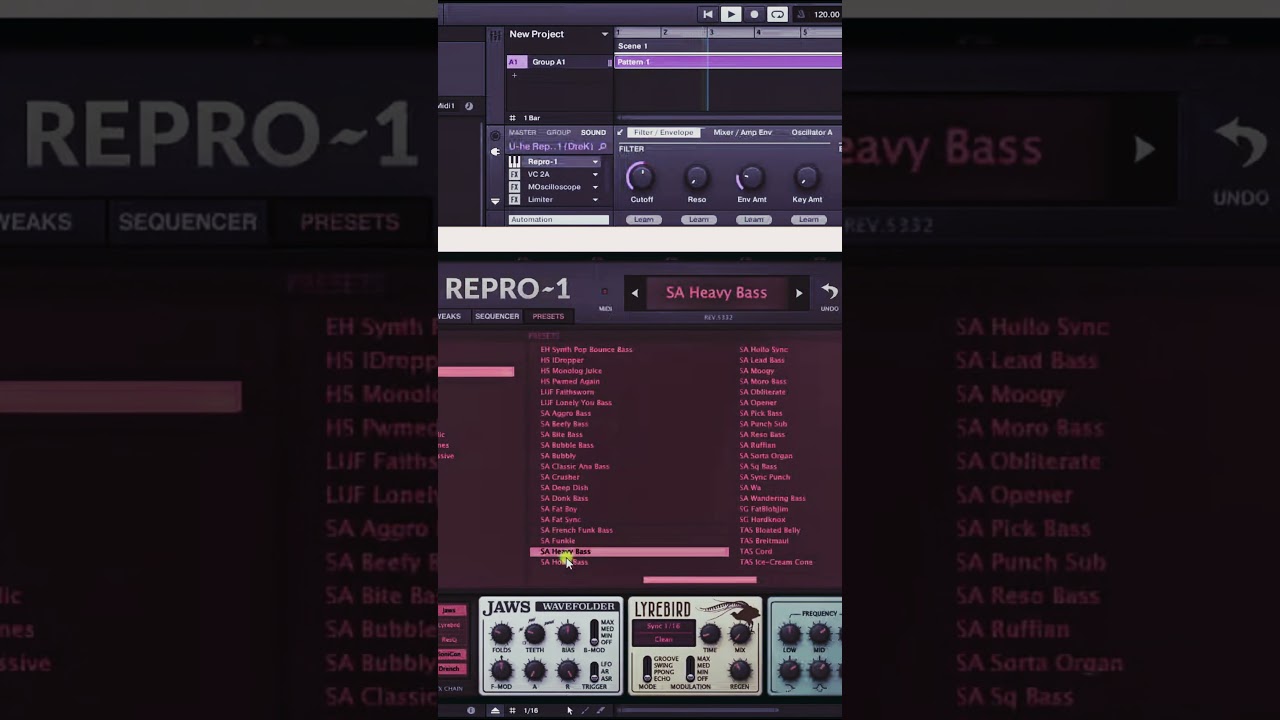Select Group A1 in group list

pos(549,62)
